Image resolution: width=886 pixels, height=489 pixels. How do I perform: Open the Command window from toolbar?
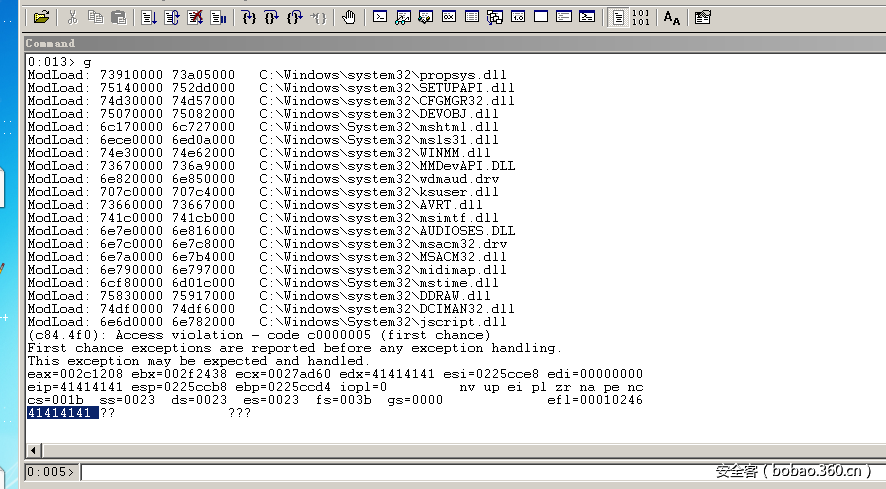(380, 17)
